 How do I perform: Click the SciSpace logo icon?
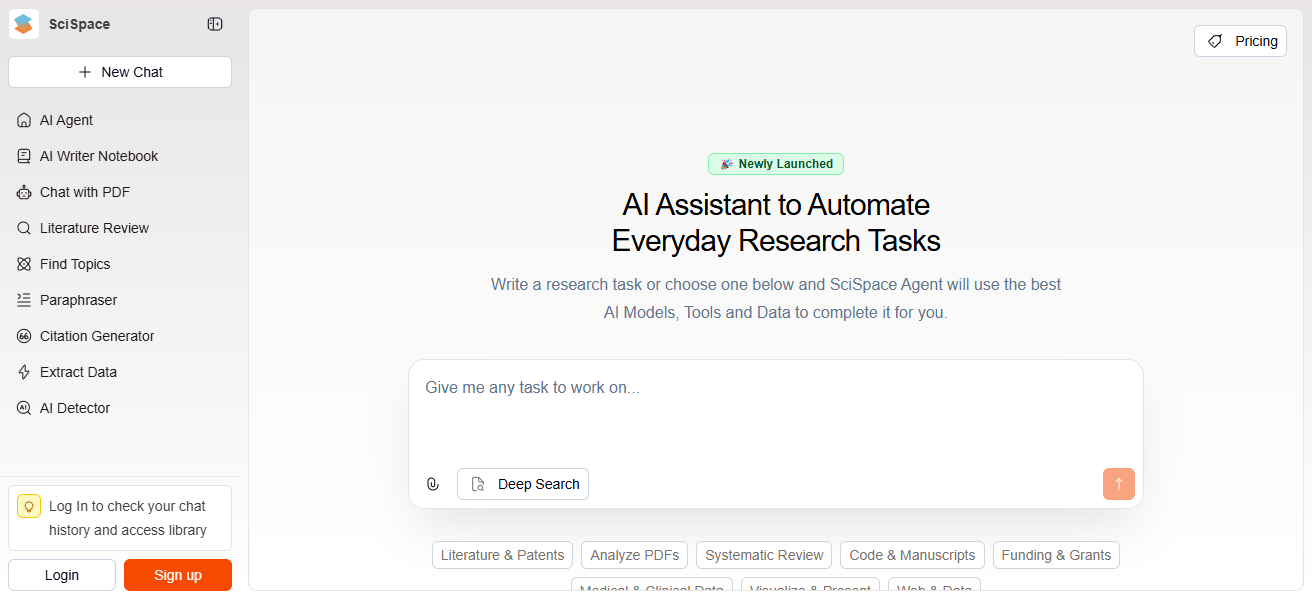(24, 24)
